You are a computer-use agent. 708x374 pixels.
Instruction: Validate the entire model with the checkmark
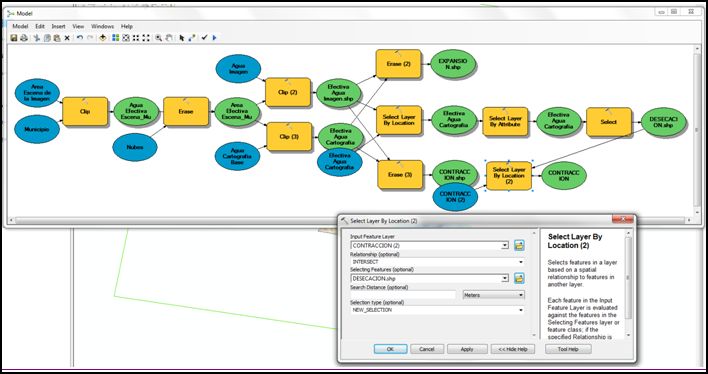[x=204, y=38]
